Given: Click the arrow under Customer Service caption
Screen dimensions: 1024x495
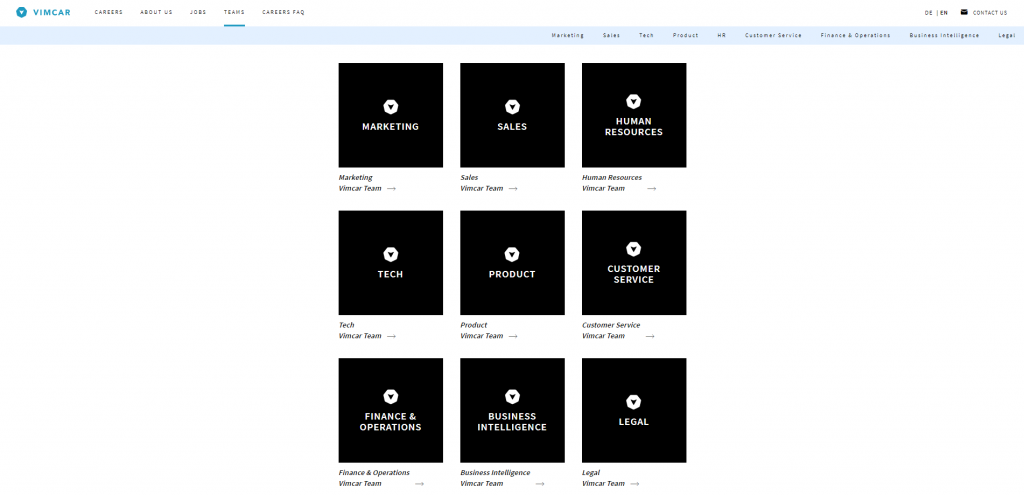Looking at the screenshot, I should click(x=650, y=336).
